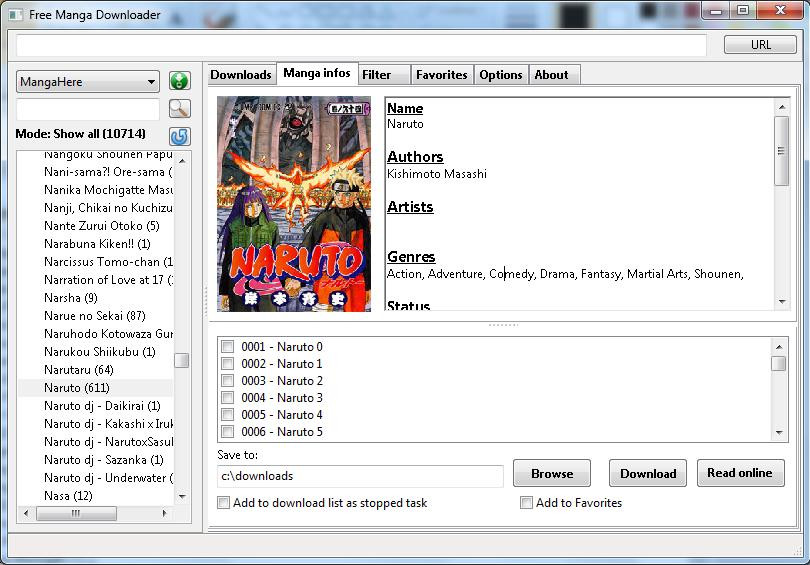This screenshot has height=565, width=810.
Task: Click manga list horizontal scroll right arrow
Action: click(x=164, y=513)
